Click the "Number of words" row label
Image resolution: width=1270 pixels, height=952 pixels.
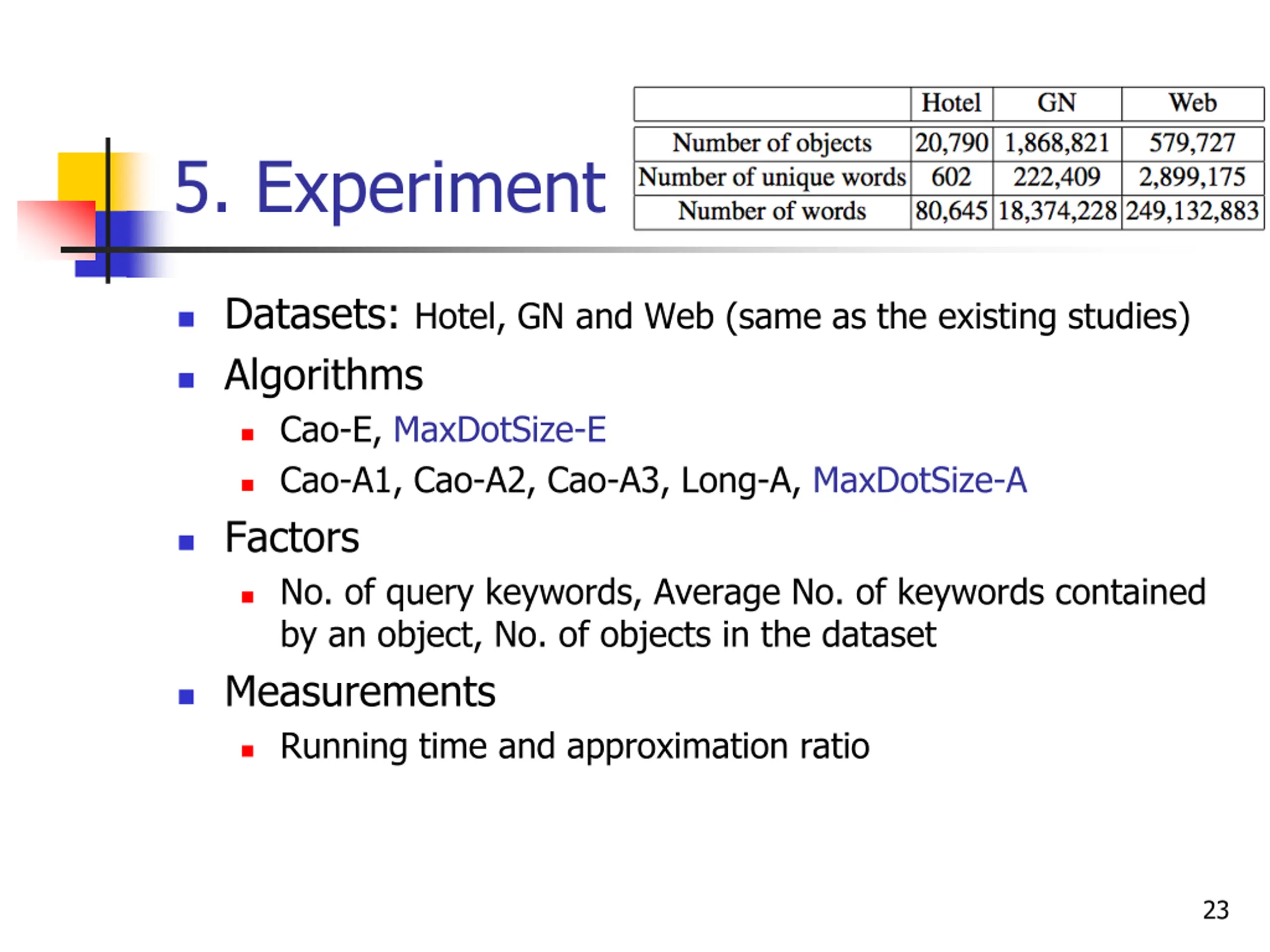coord(771,211)
